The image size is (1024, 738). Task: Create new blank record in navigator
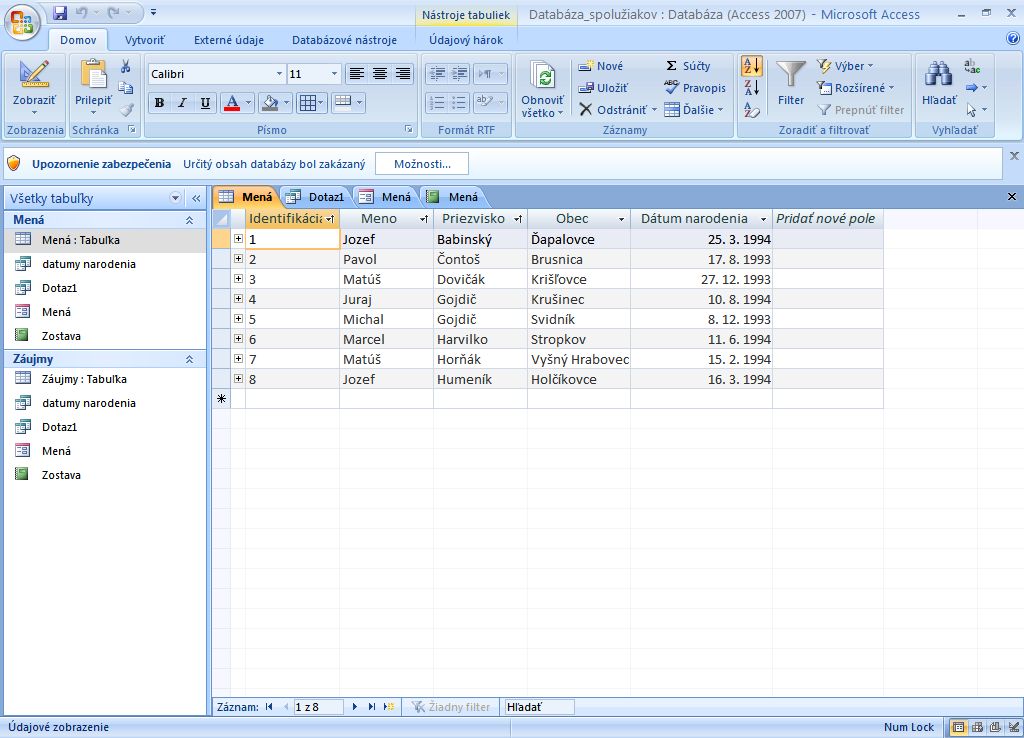coord(389,707)
